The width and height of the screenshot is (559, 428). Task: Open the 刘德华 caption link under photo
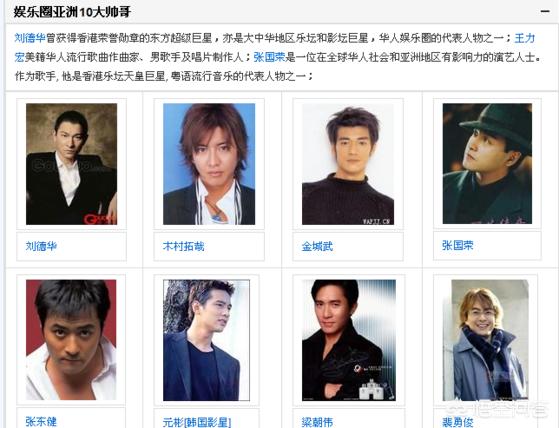tap(41, 246)
